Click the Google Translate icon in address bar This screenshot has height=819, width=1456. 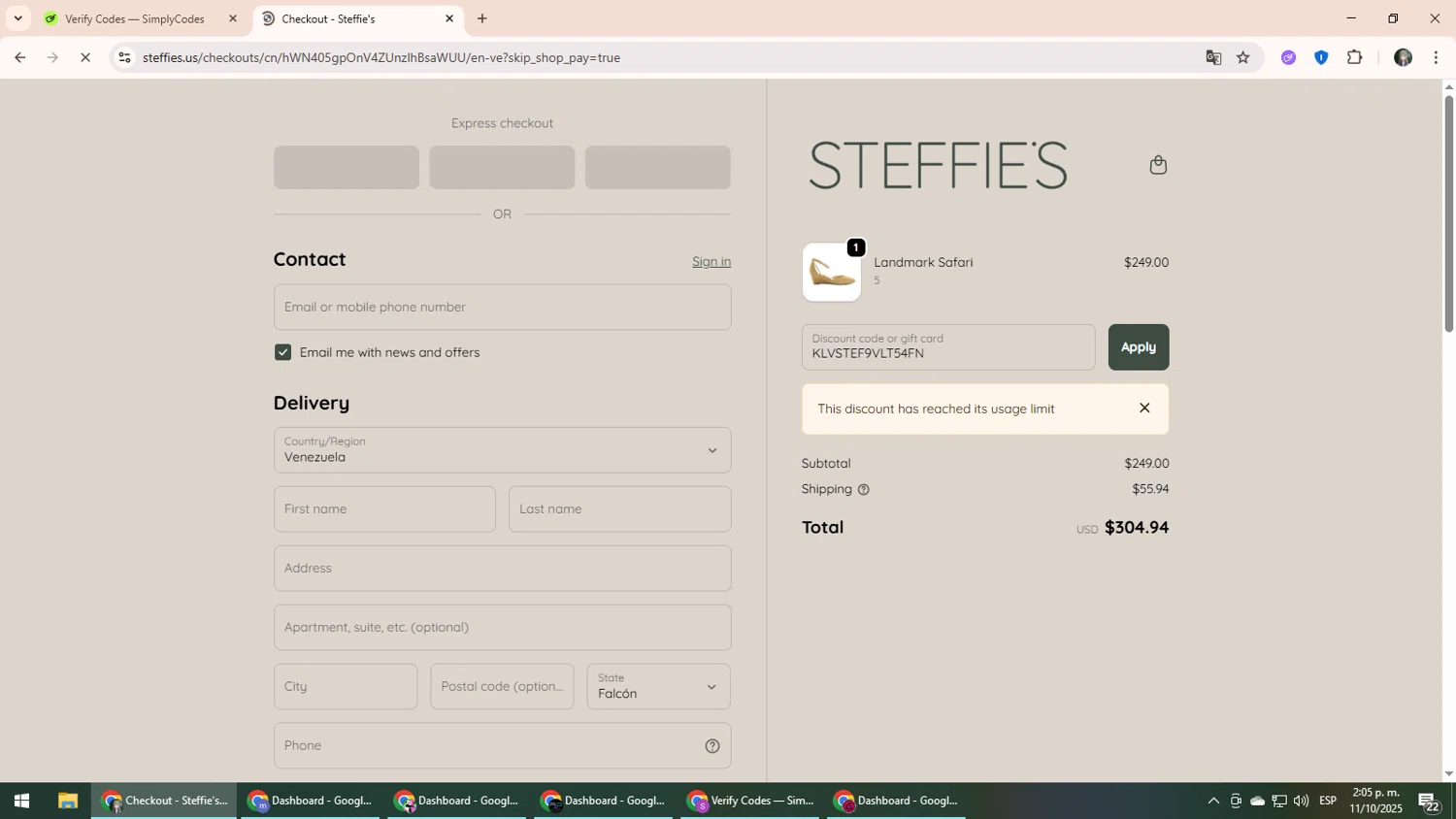(x=1213, y=58)
